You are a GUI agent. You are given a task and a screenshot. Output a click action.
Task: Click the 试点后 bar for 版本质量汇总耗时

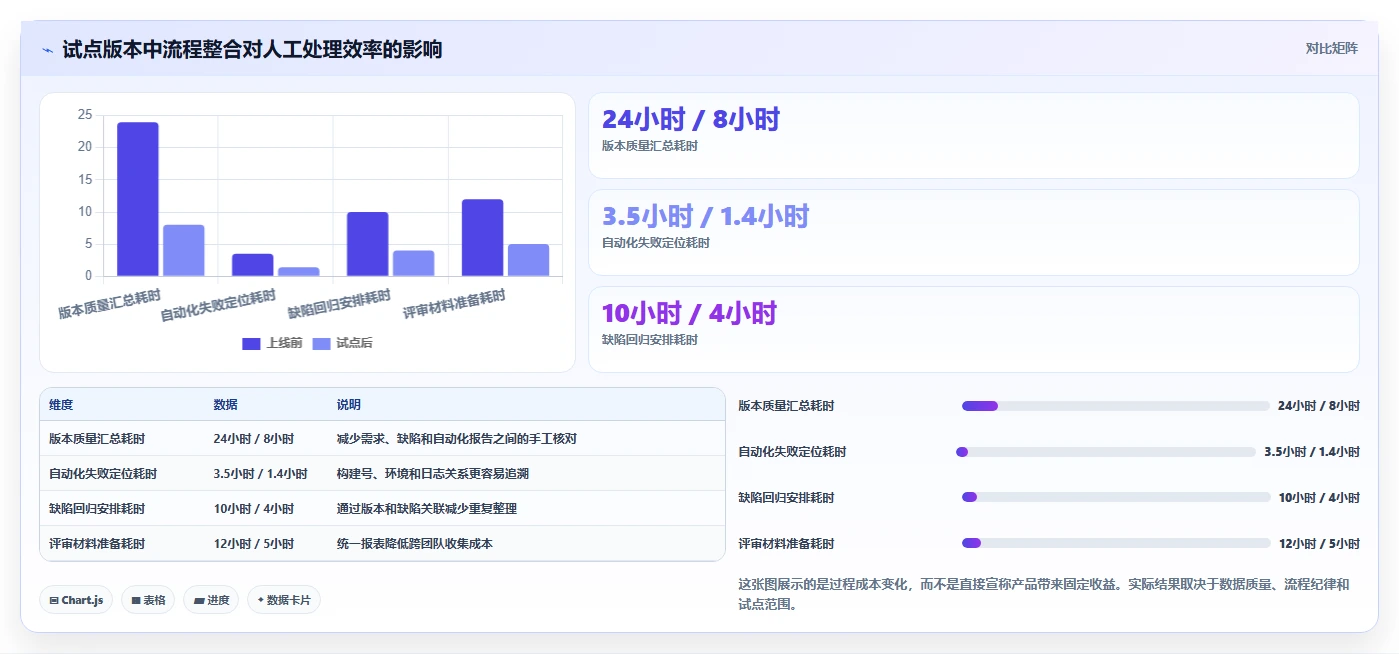pos(184,250)
